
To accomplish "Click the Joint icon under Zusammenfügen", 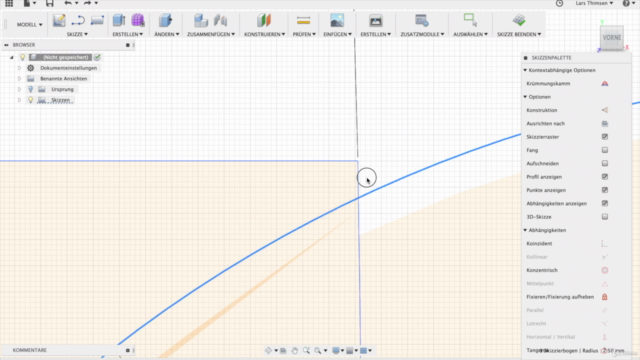I will click(220, 20).
